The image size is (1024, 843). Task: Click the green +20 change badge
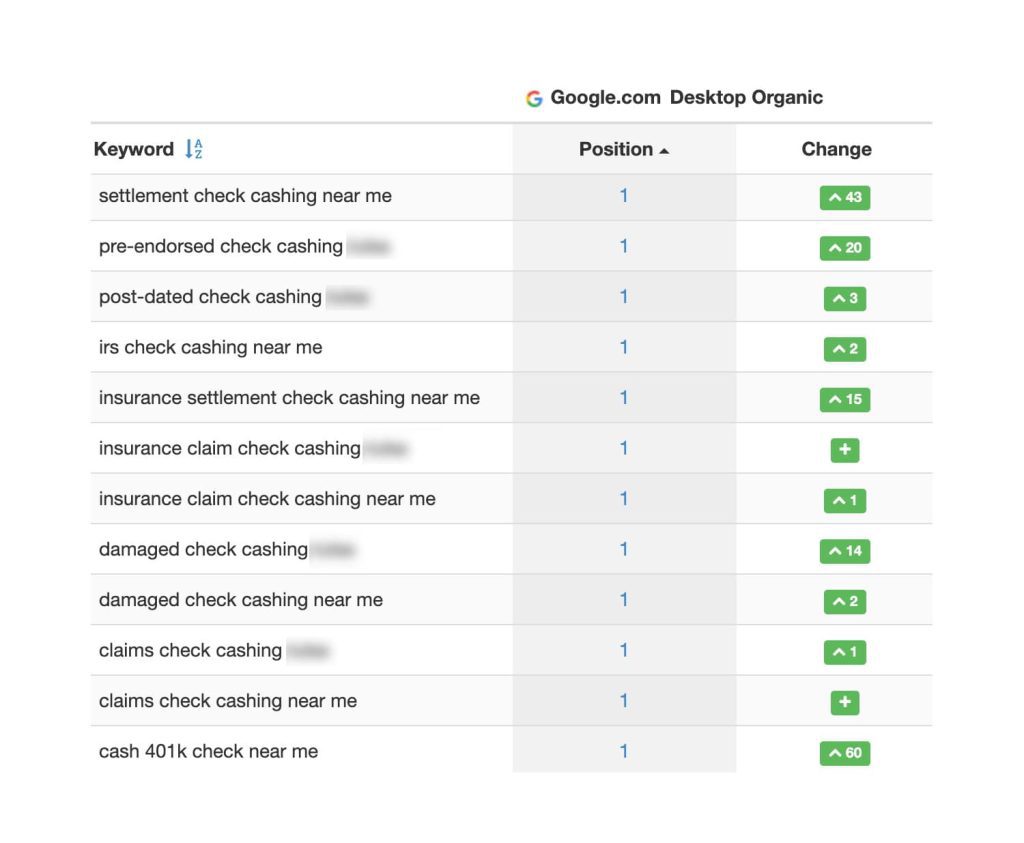(x=845, y=248)
